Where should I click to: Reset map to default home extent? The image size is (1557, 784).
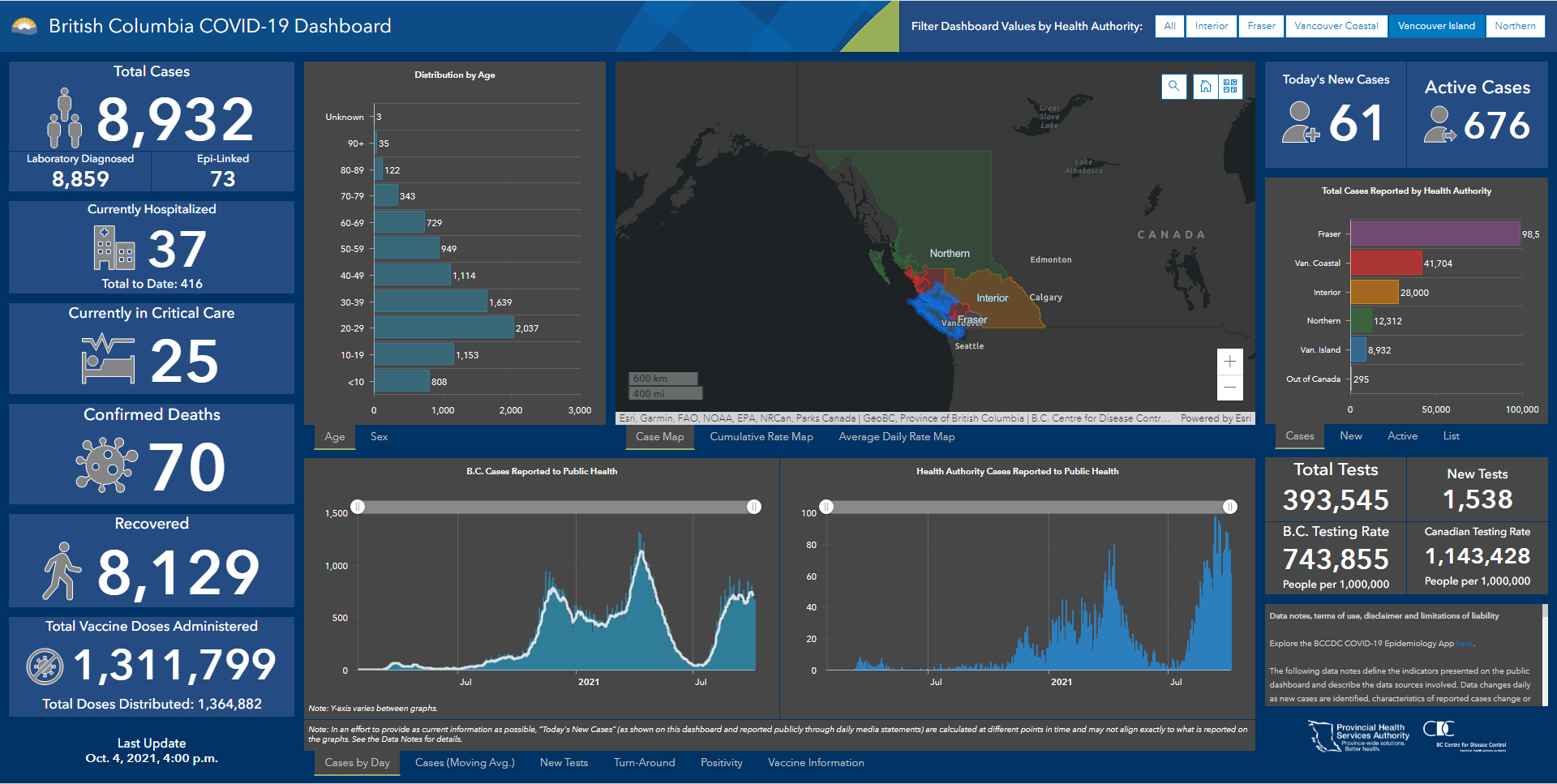(1206, 87)
